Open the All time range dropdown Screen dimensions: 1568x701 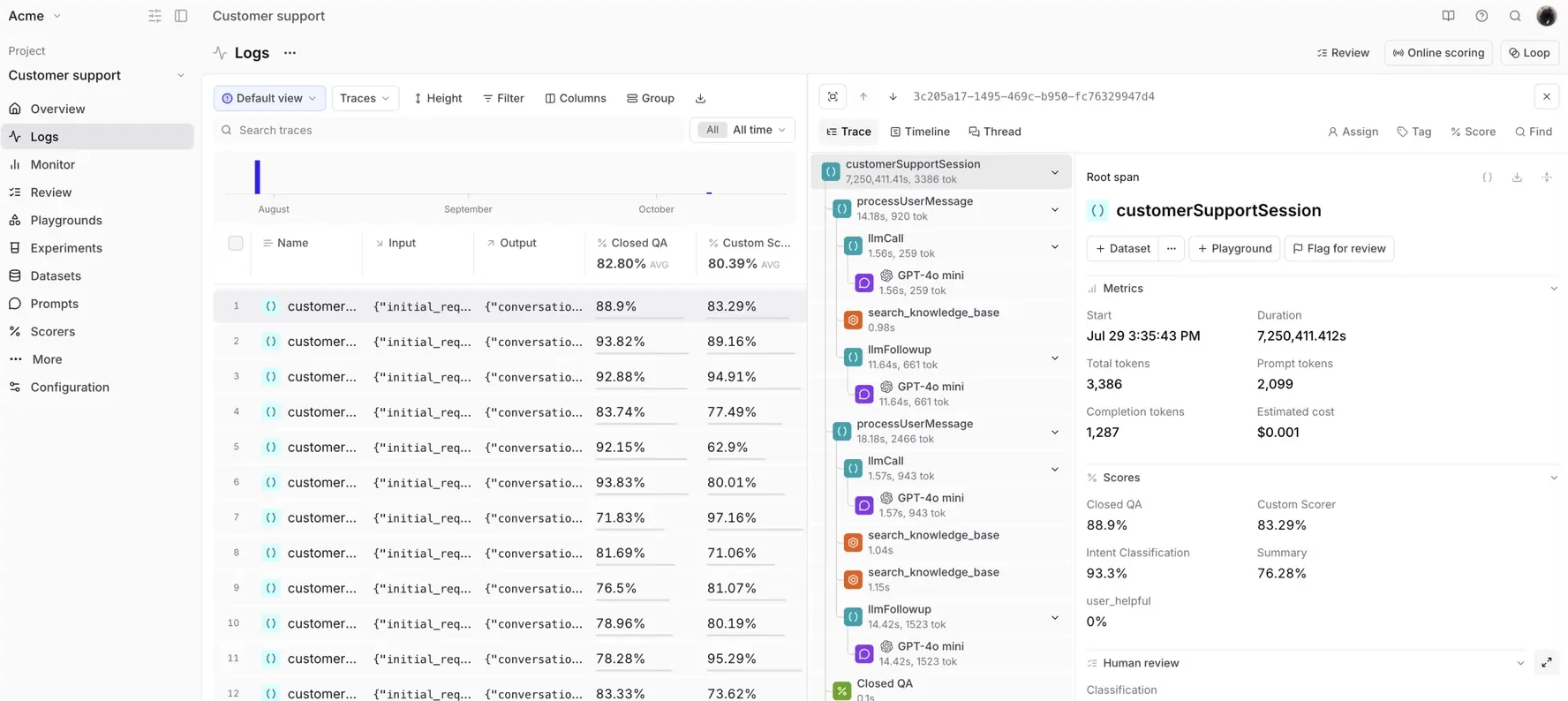[759, 130]
